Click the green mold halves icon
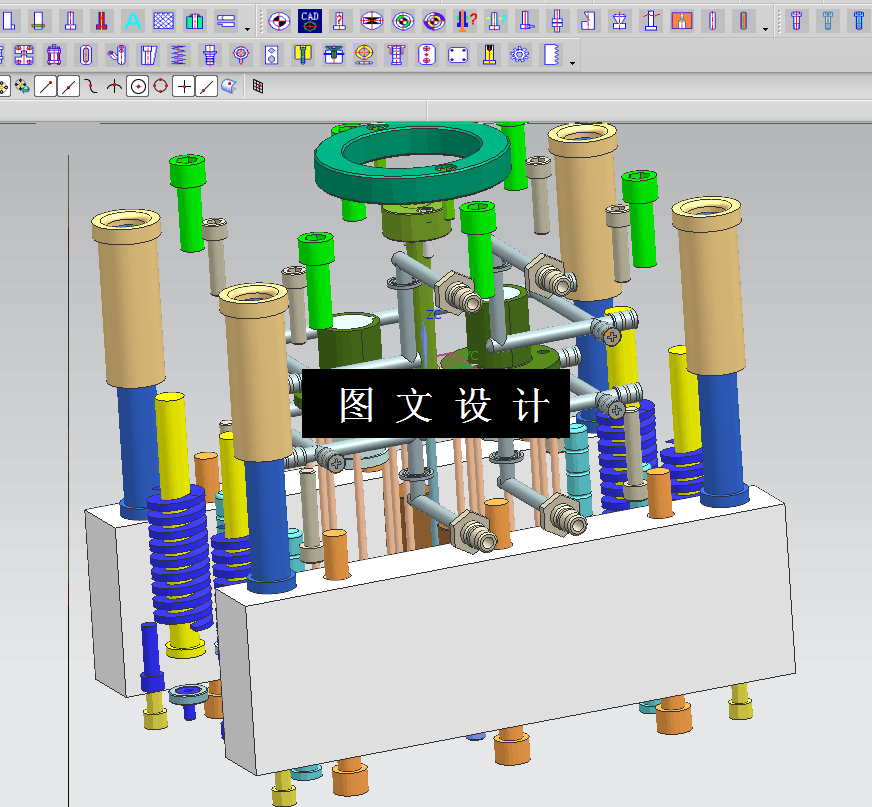 [x=195, y=21]
